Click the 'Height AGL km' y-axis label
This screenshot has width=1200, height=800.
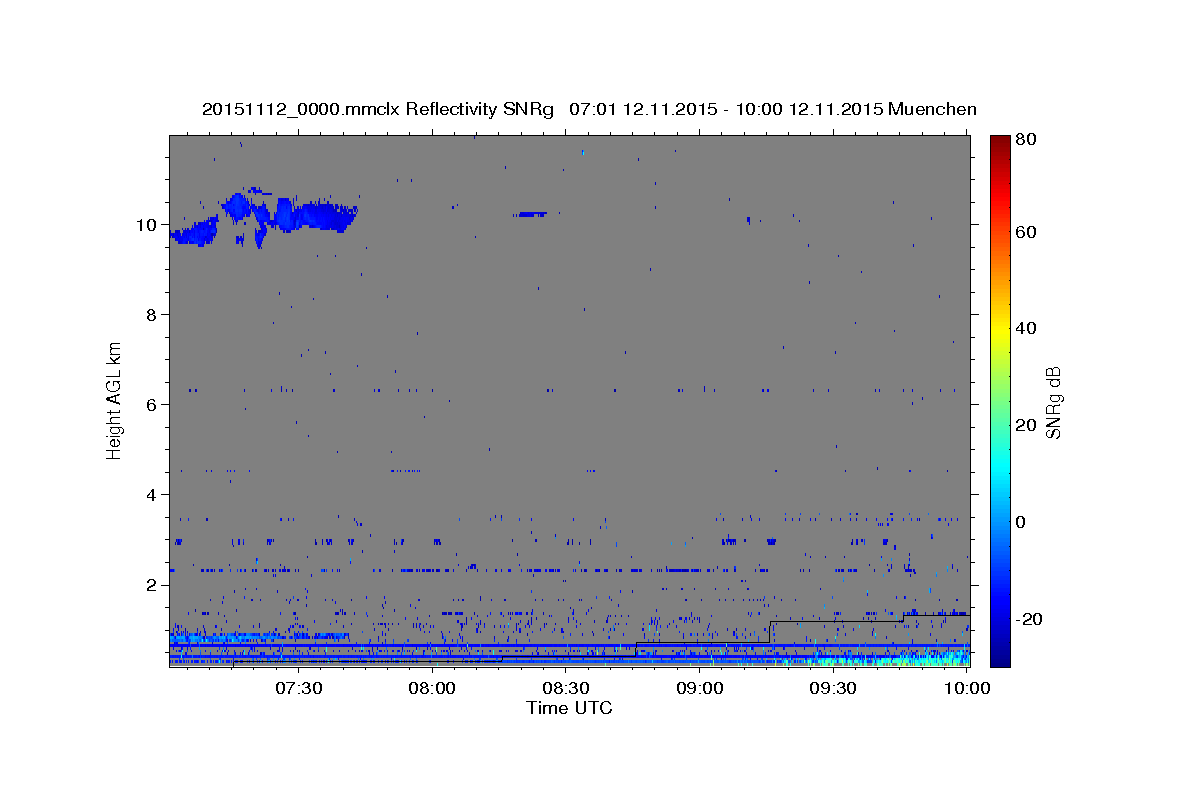coord(114,400)
